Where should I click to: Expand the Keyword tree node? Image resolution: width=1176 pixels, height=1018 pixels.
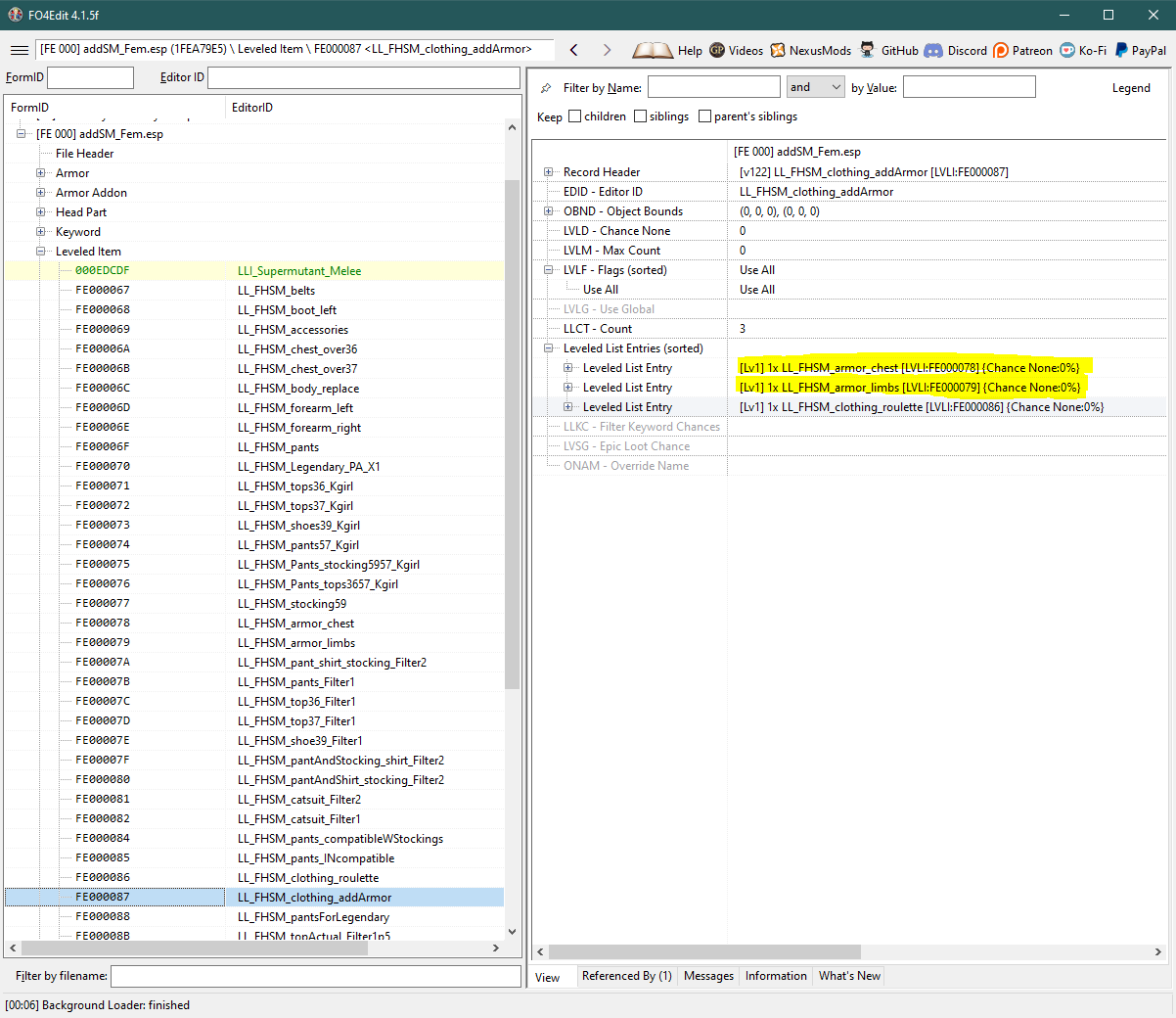pos(41,232)
